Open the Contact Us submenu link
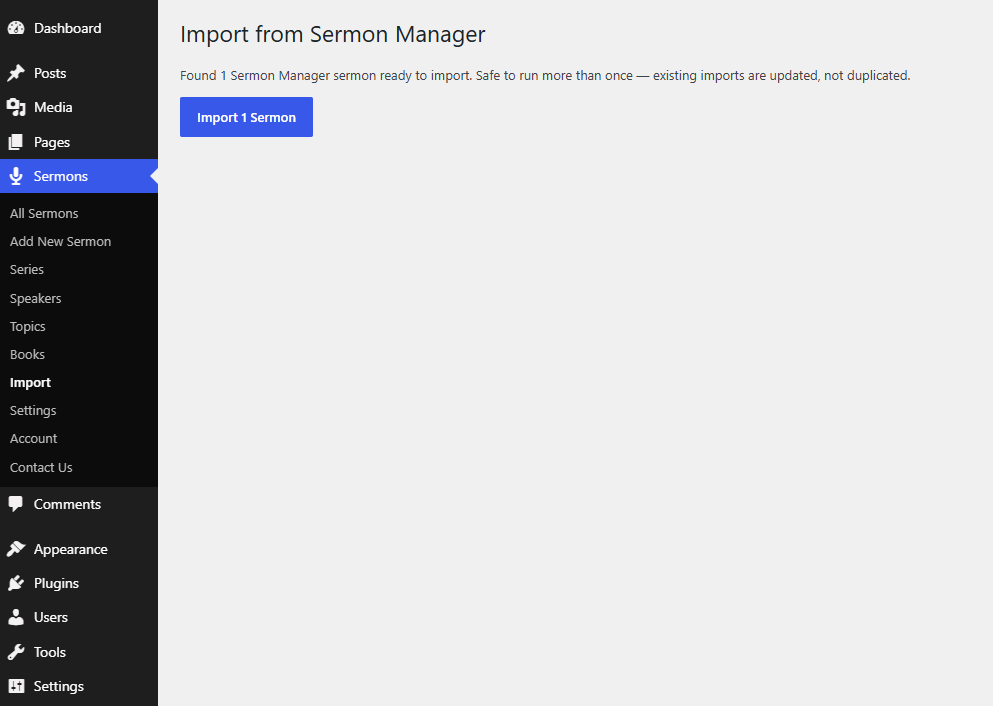 point(41,467)
